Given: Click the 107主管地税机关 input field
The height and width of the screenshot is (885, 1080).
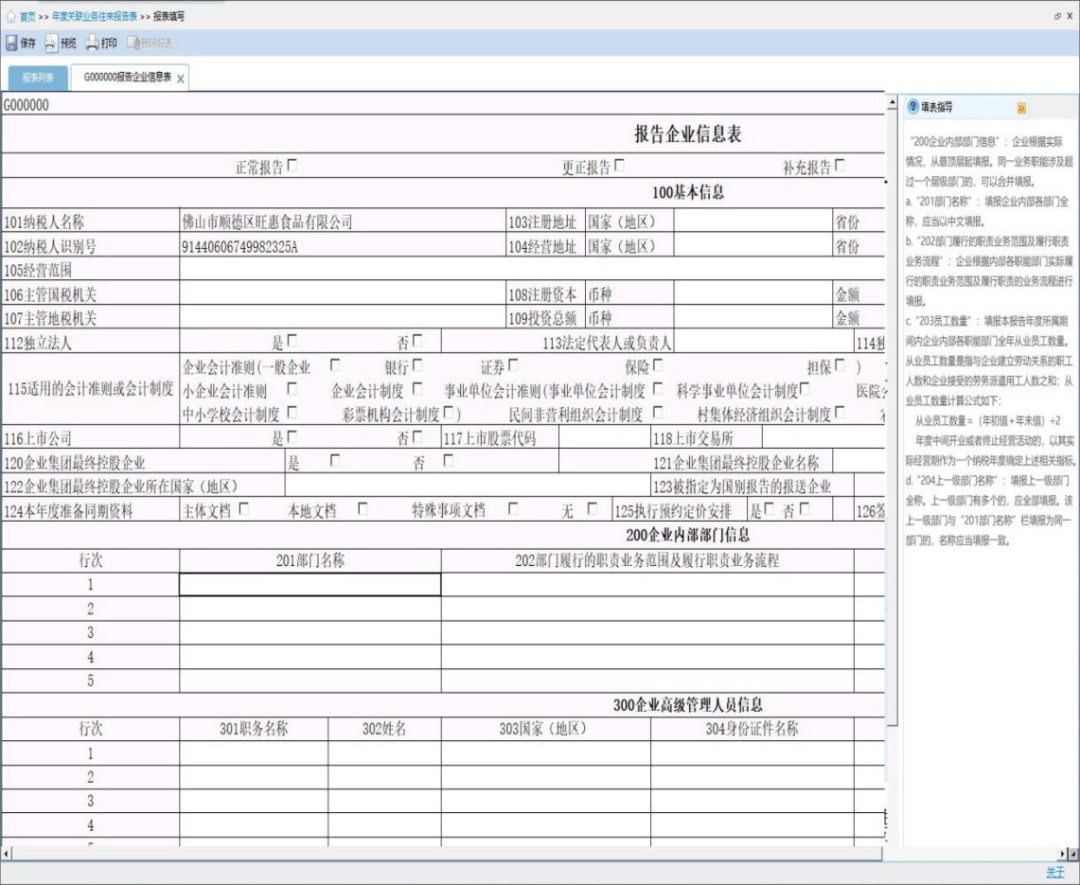Looking at the screenshot, I should [x=342, y=317].
